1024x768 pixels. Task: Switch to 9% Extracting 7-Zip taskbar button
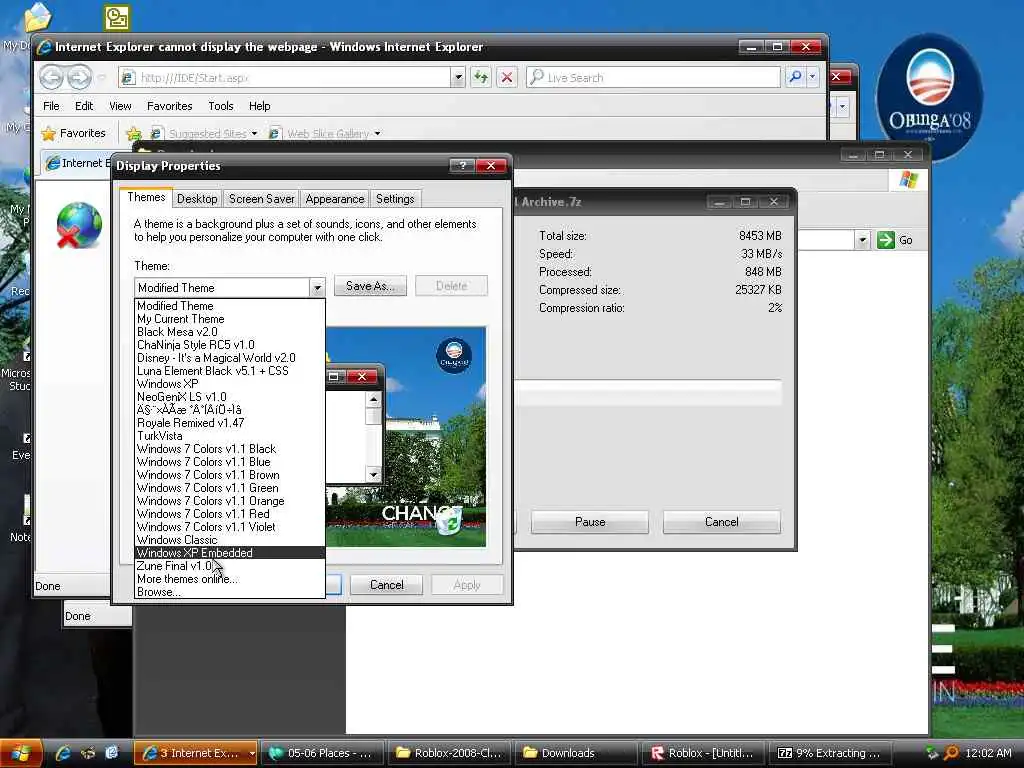(x=830, y=753)
